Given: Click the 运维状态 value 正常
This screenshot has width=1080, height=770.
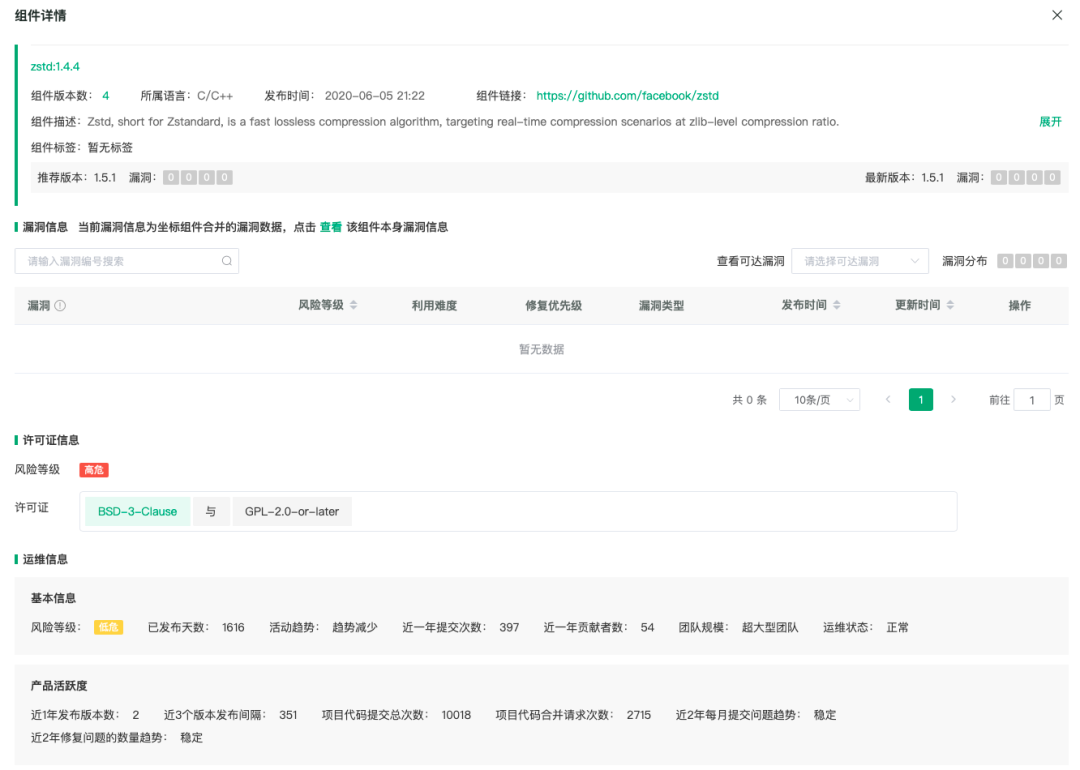Looking at the screenshot, I should point(897,627).
